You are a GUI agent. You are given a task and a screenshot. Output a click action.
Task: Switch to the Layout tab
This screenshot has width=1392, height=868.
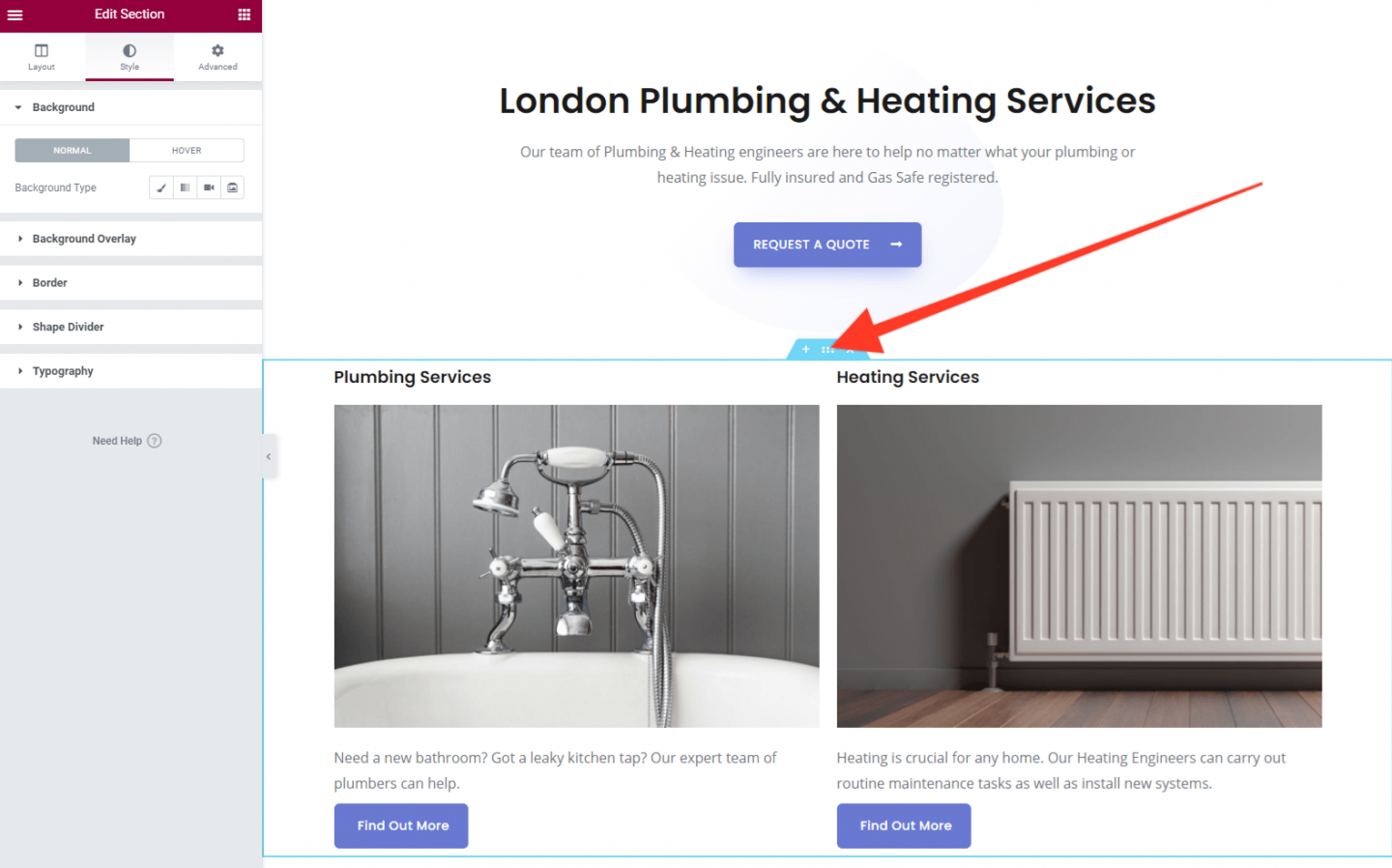42,57
